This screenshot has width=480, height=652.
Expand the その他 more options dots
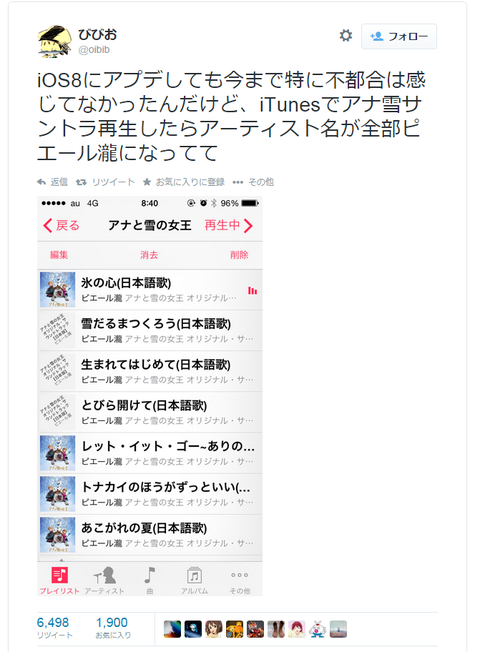(238, 182)
